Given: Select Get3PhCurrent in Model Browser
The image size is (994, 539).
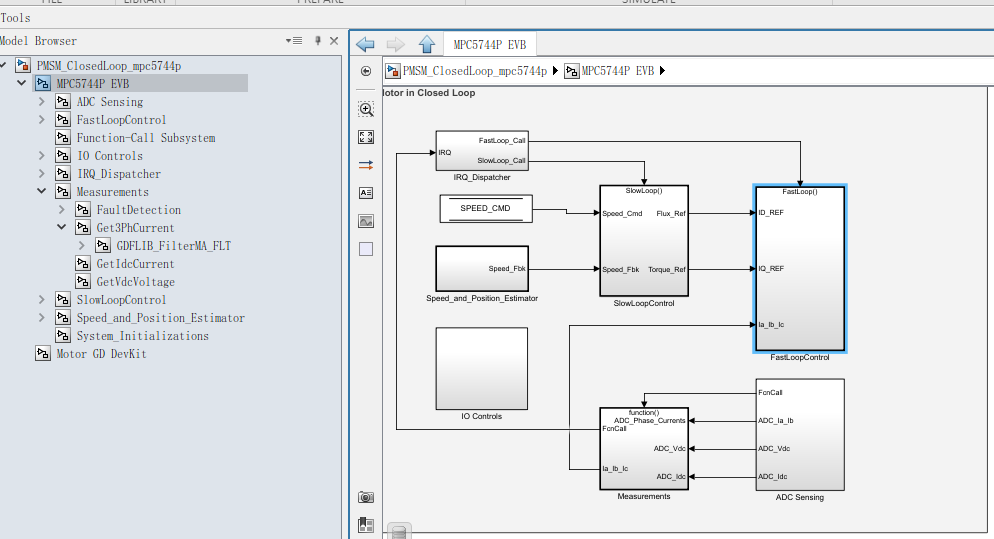Looking at the screenshot, I should click(x=135, y=228).
